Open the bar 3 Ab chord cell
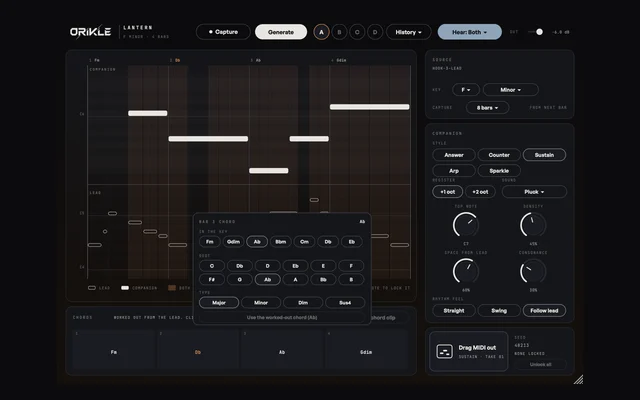The width and height of the screenshot is (640, 400). click(x=282, y=350)
